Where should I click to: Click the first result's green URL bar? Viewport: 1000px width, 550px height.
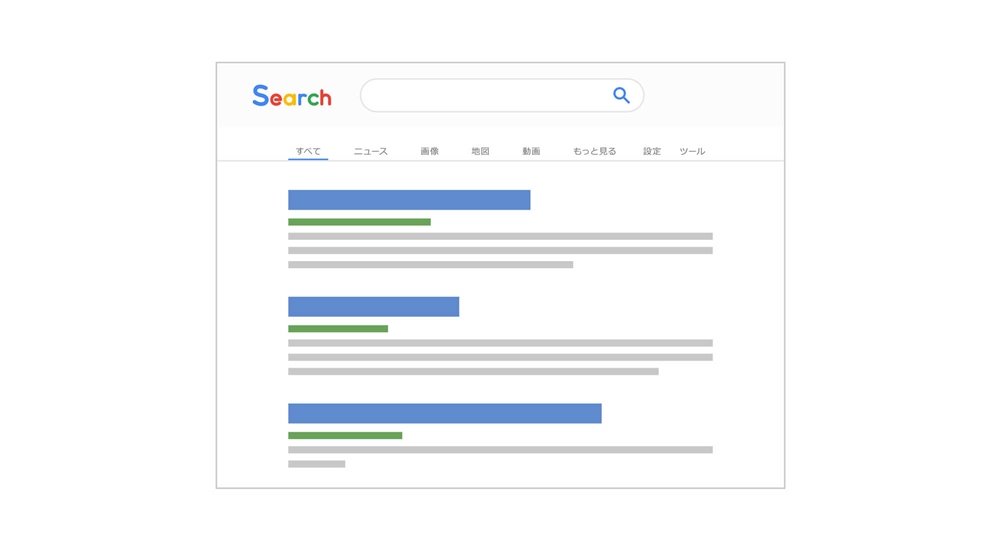point(359,222)
